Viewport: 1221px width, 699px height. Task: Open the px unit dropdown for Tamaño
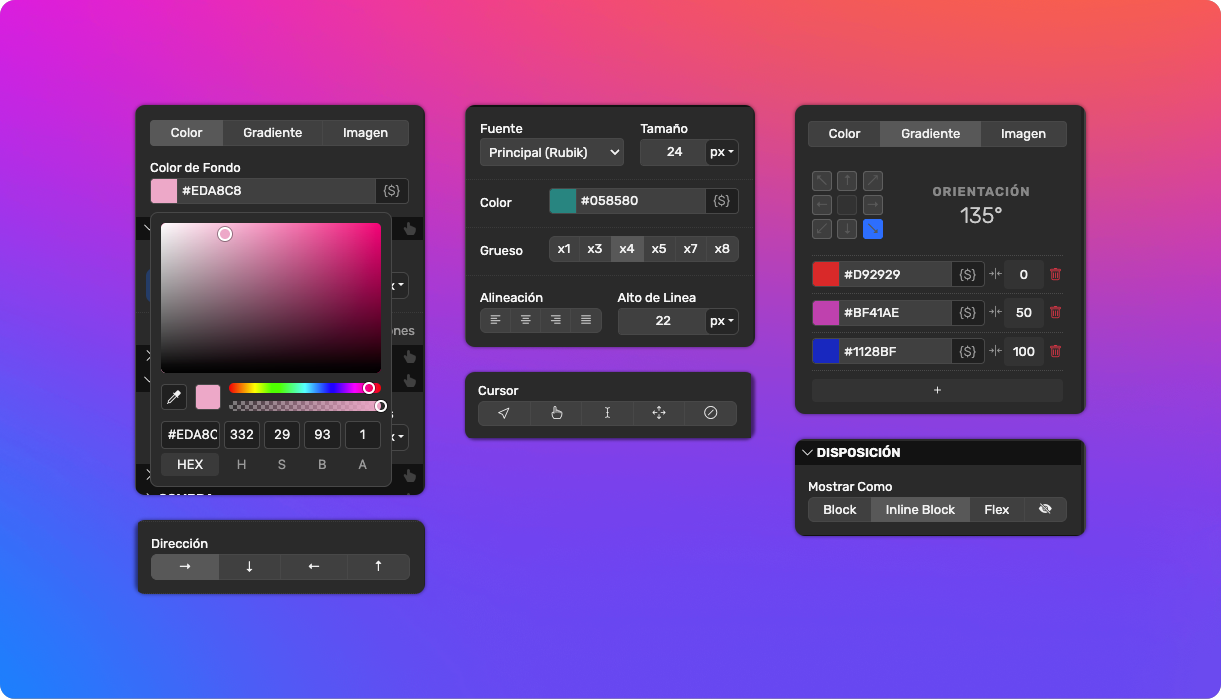pos(722,152)
